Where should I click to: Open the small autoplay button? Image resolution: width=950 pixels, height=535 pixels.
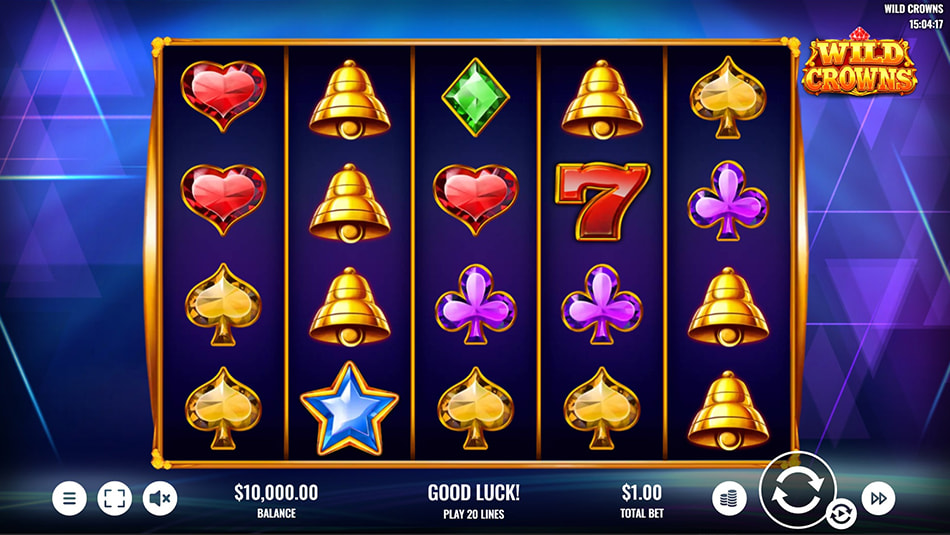841,514
